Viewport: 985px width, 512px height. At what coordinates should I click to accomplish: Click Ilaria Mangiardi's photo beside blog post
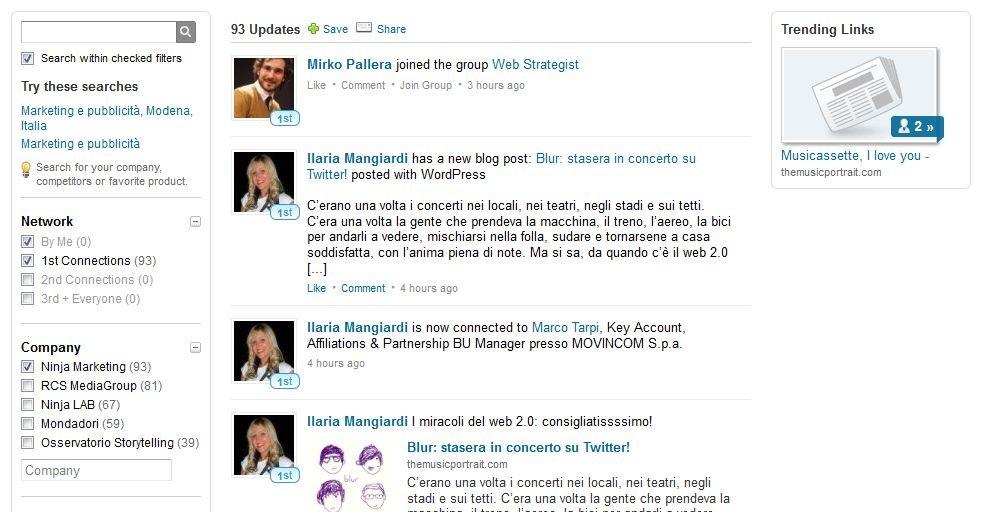(x=264, y=182)
